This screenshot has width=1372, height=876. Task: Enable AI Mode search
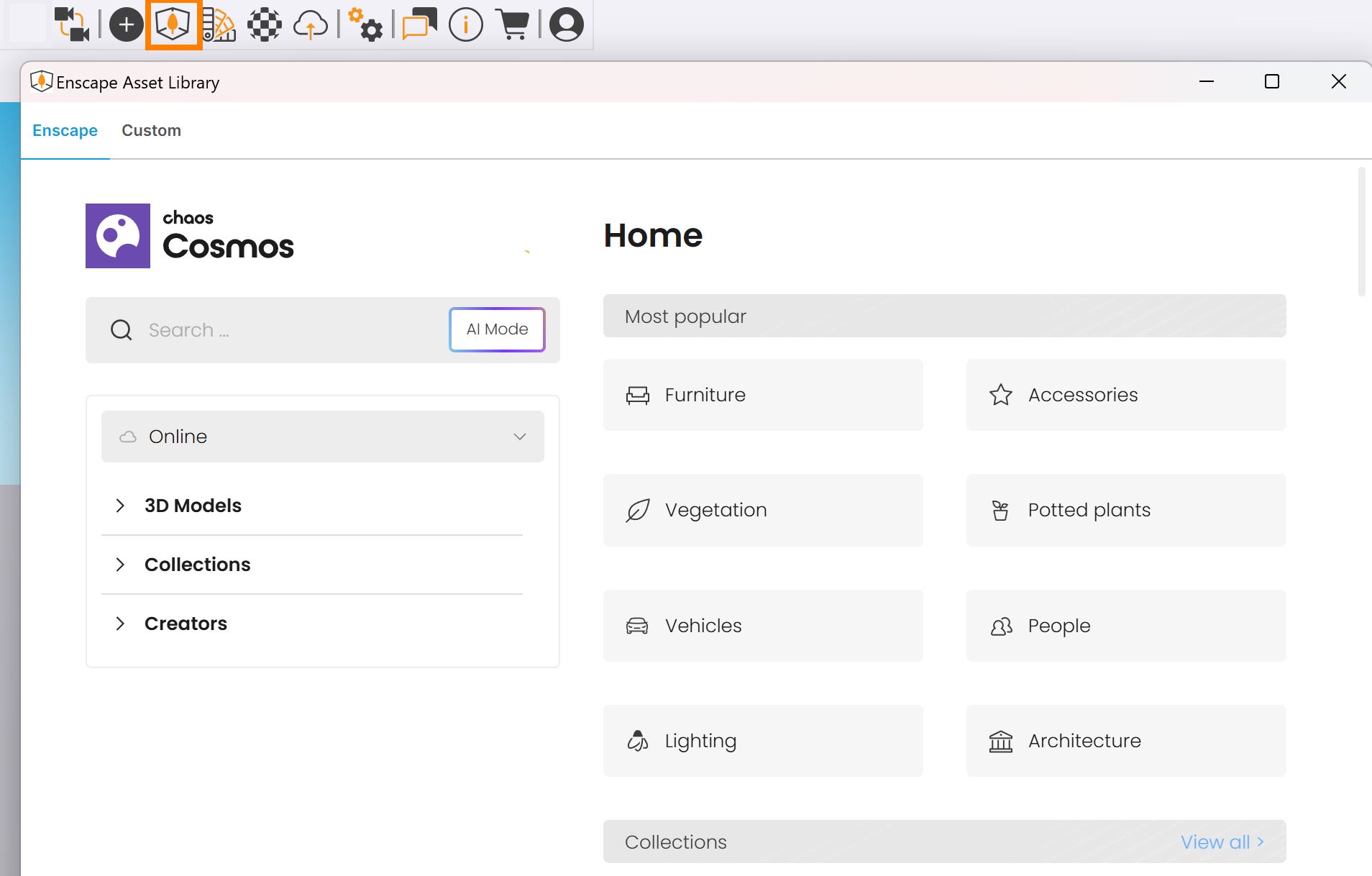[x=497, y=329]
